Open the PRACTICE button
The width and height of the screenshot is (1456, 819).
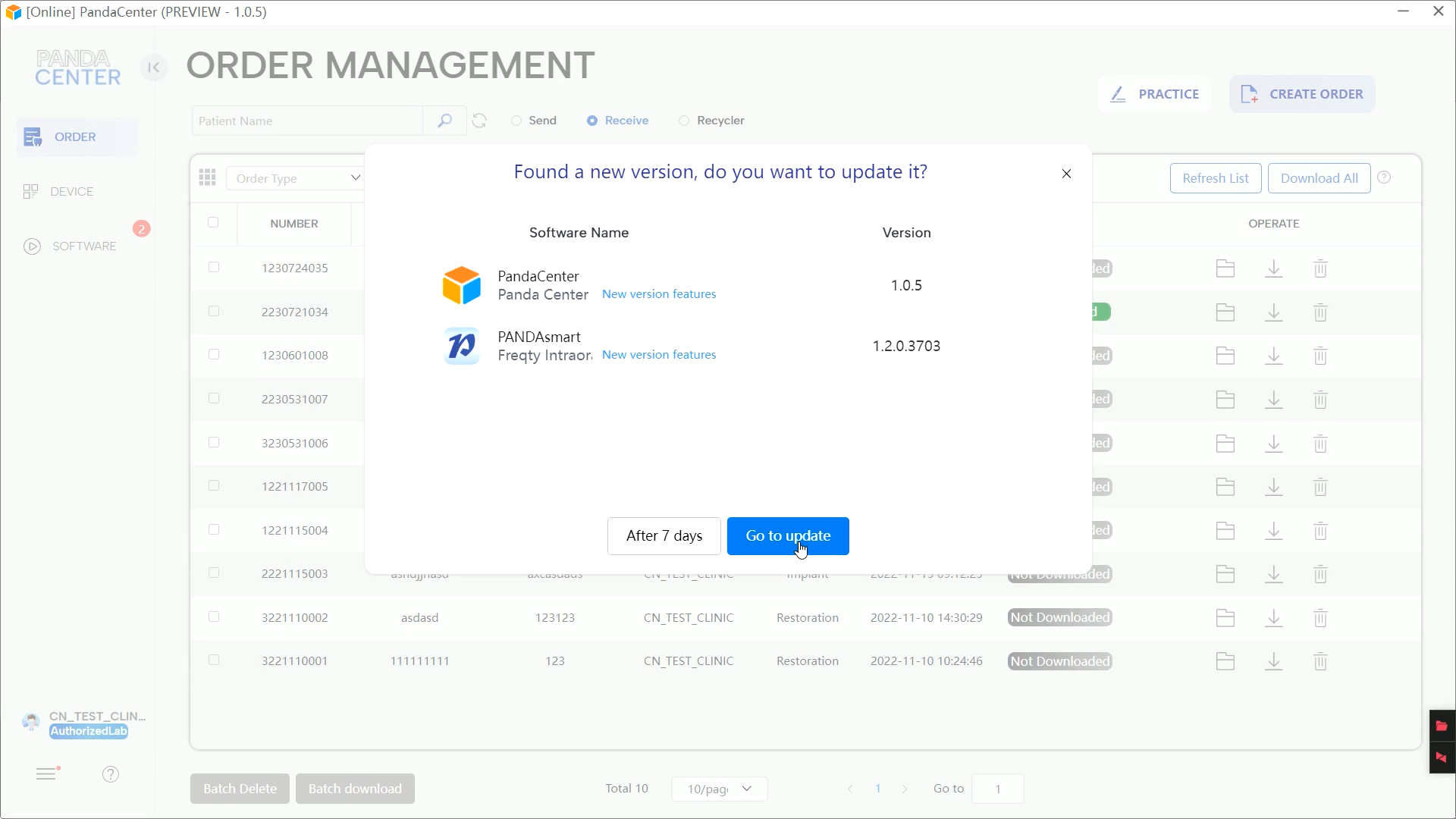click(1154, 94)
